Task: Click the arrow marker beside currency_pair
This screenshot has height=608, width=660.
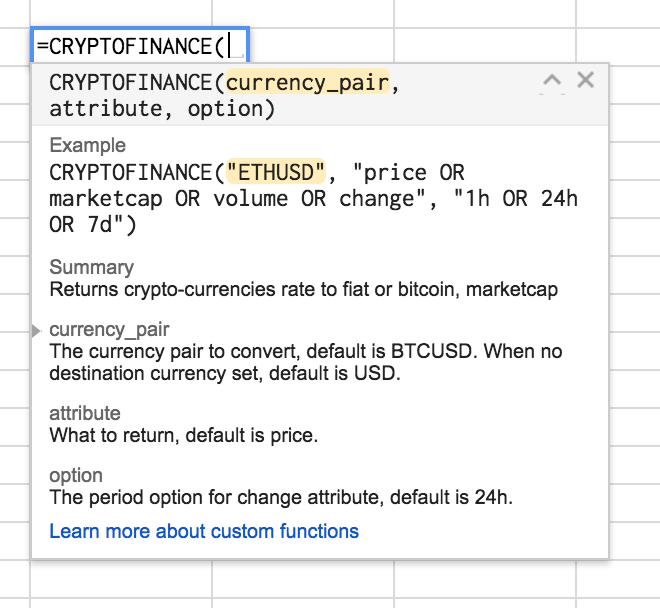Action: click(x=37, y=330)
